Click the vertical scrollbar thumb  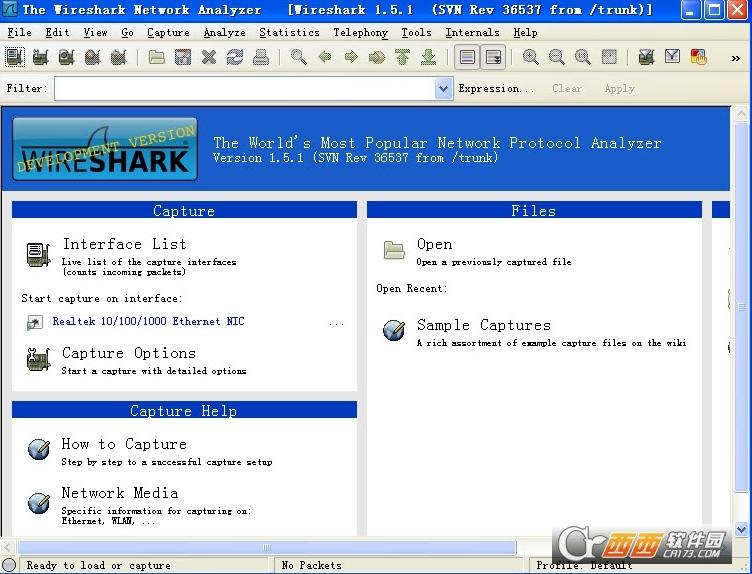[741, 306]
